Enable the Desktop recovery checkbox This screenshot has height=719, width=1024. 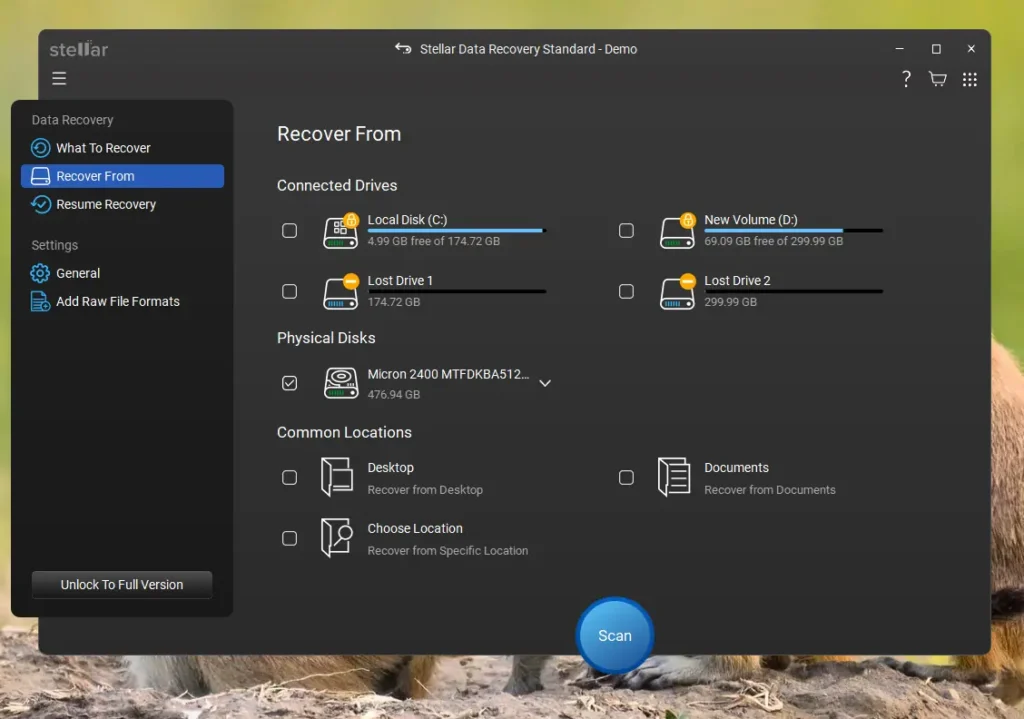[289, 477]
